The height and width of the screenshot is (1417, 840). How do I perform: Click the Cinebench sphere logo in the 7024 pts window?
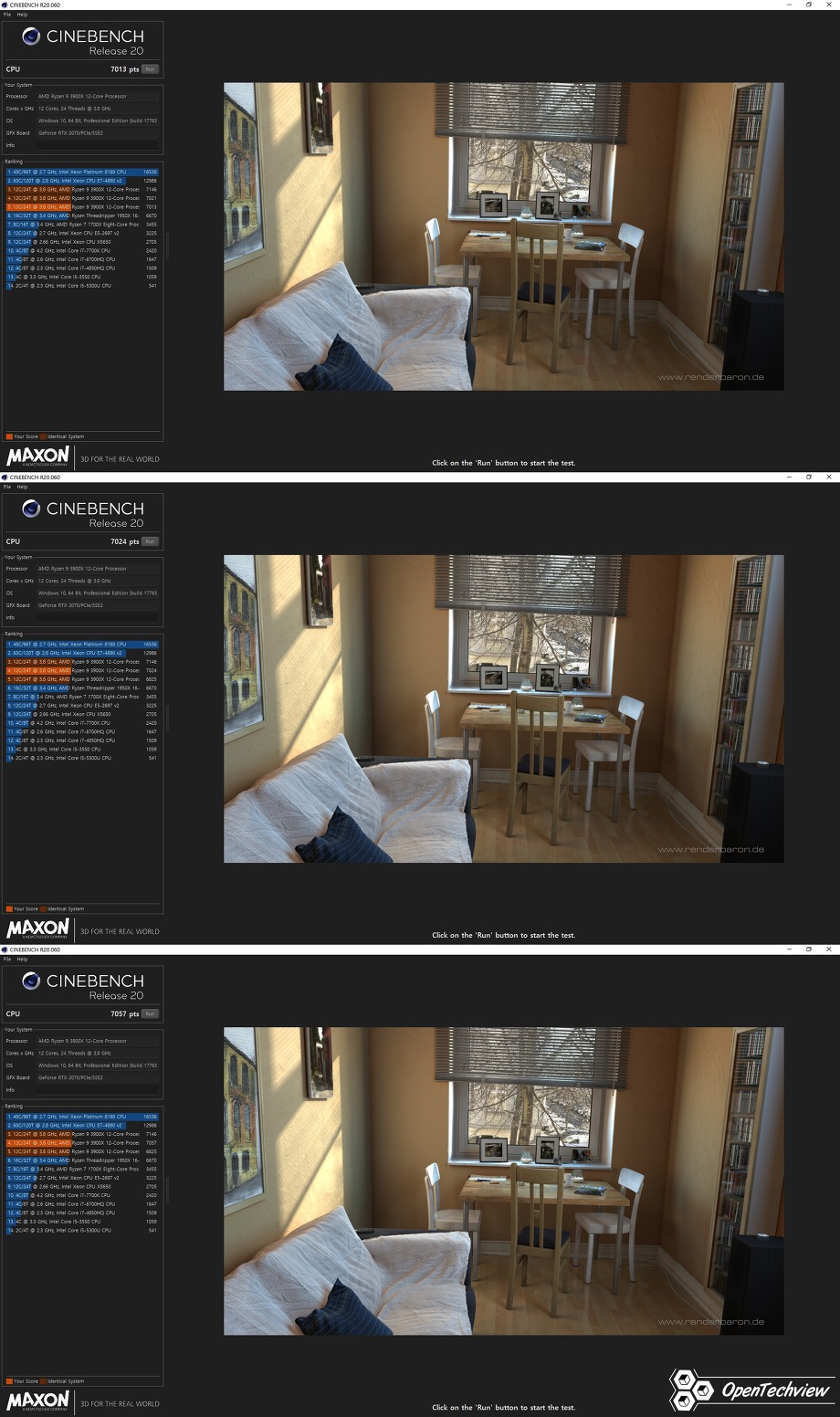[31, 509]
